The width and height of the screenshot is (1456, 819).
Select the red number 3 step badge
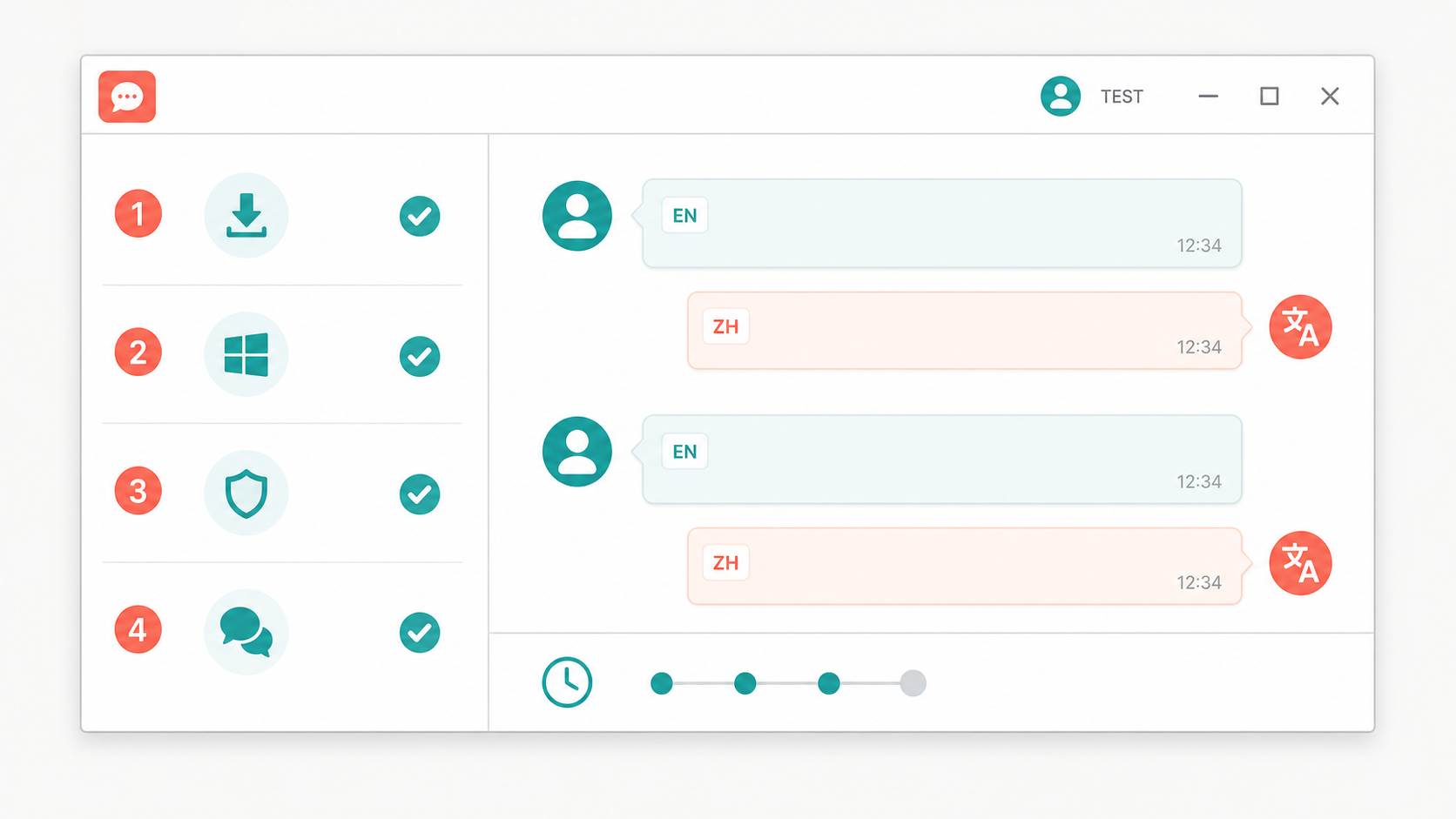(138, 491)
